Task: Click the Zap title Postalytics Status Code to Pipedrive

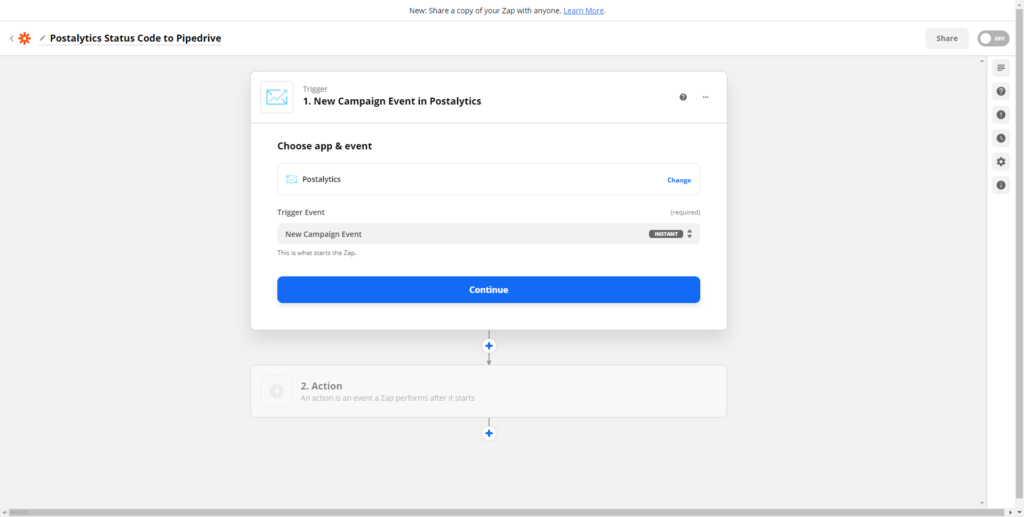Action: pyautogui.click(x=136, y=39)
